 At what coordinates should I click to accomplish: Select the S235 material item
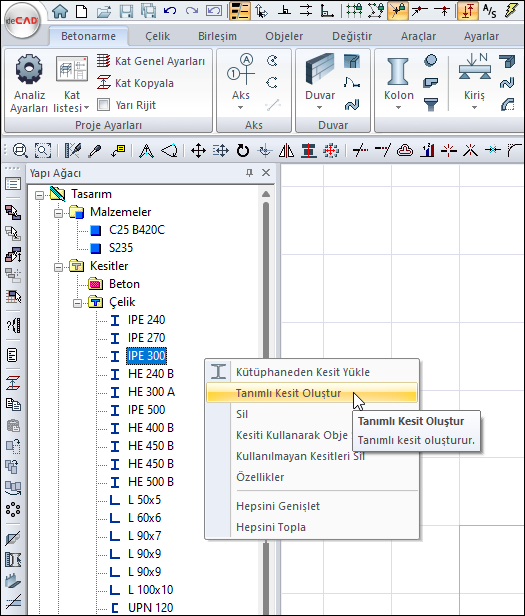coord(121,248)
